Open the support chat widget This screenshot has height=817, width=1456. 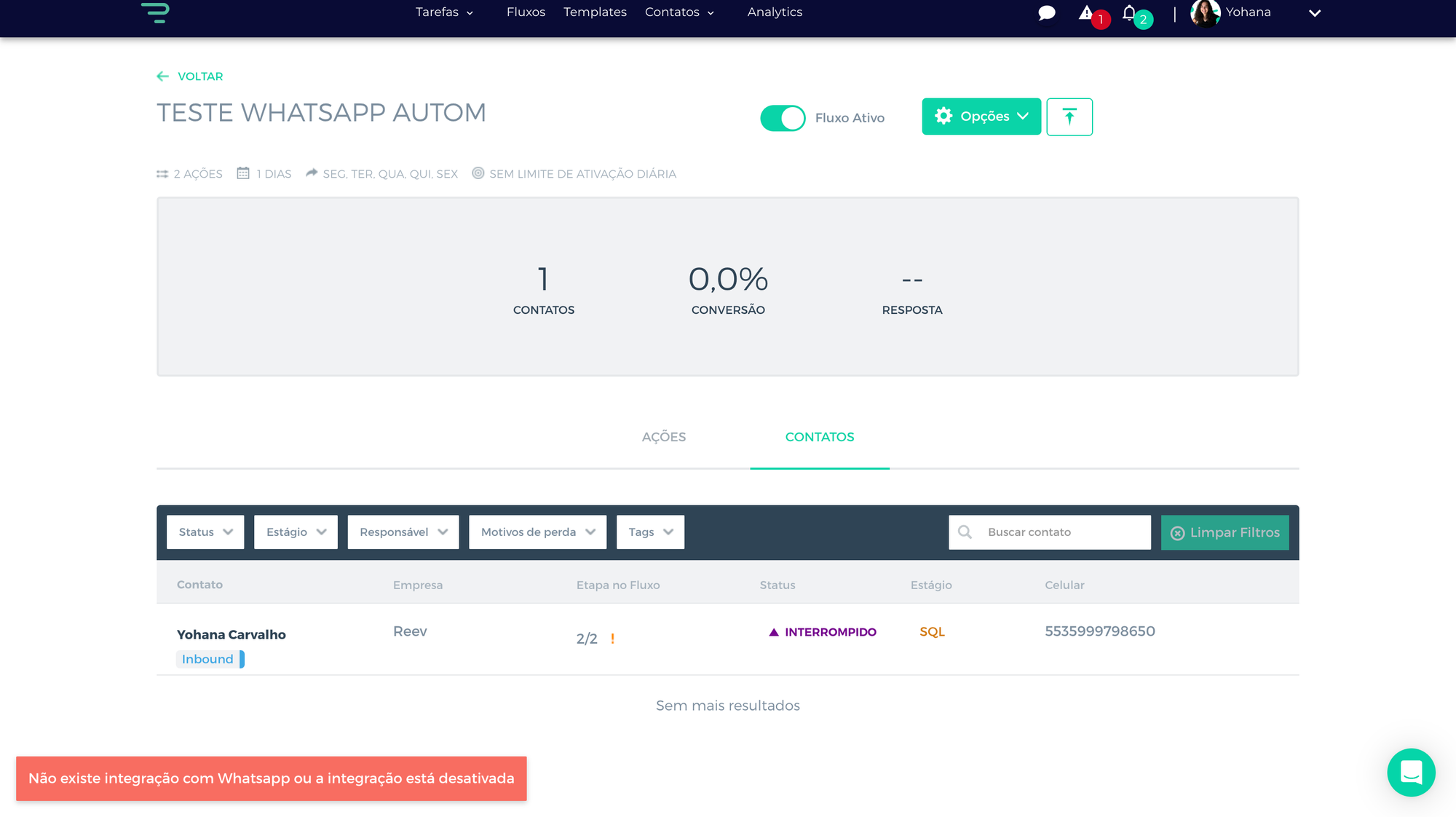pos(1410,772)
